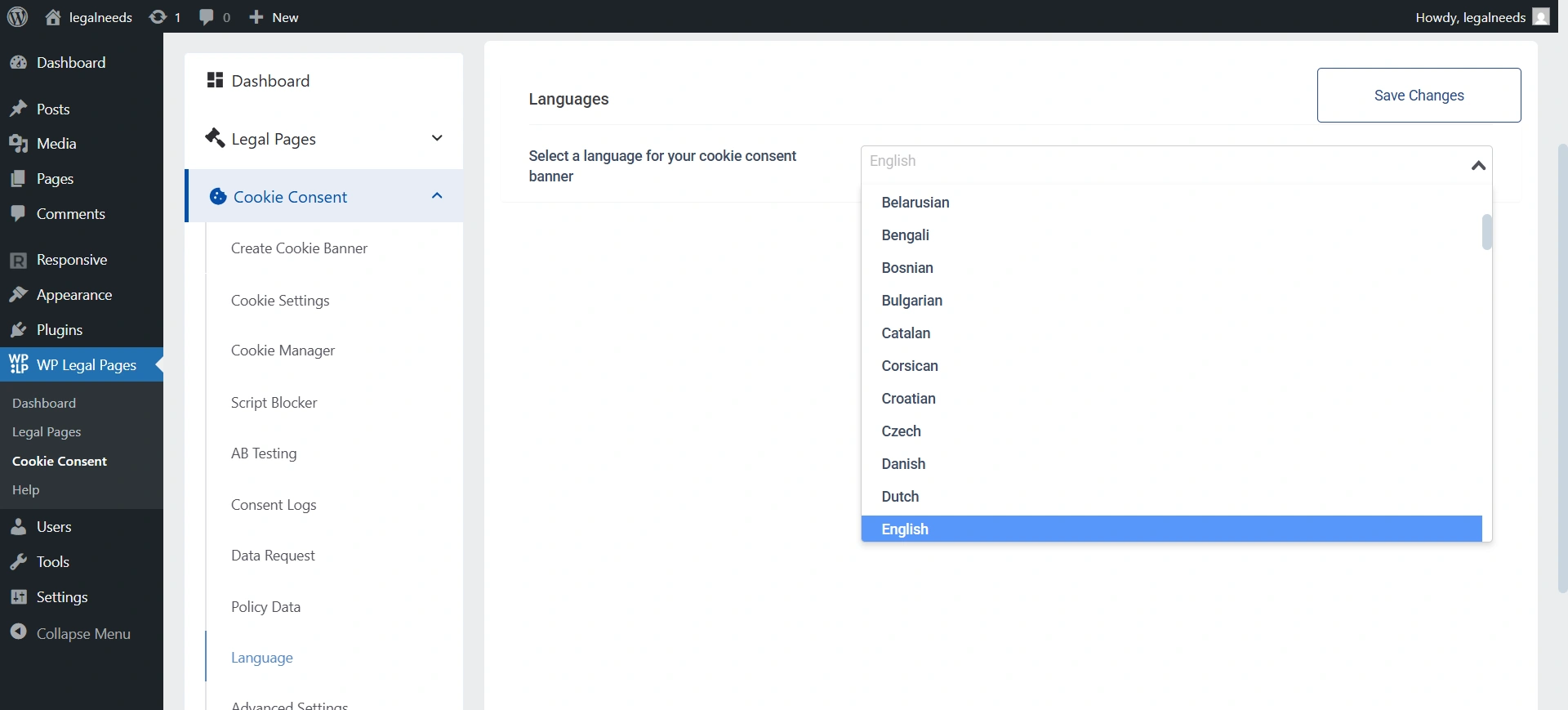The width and height of the screenshot is (1568, 710).
Task: Click the Legal Pages gavel icon
Action: (x=215, y=137)
